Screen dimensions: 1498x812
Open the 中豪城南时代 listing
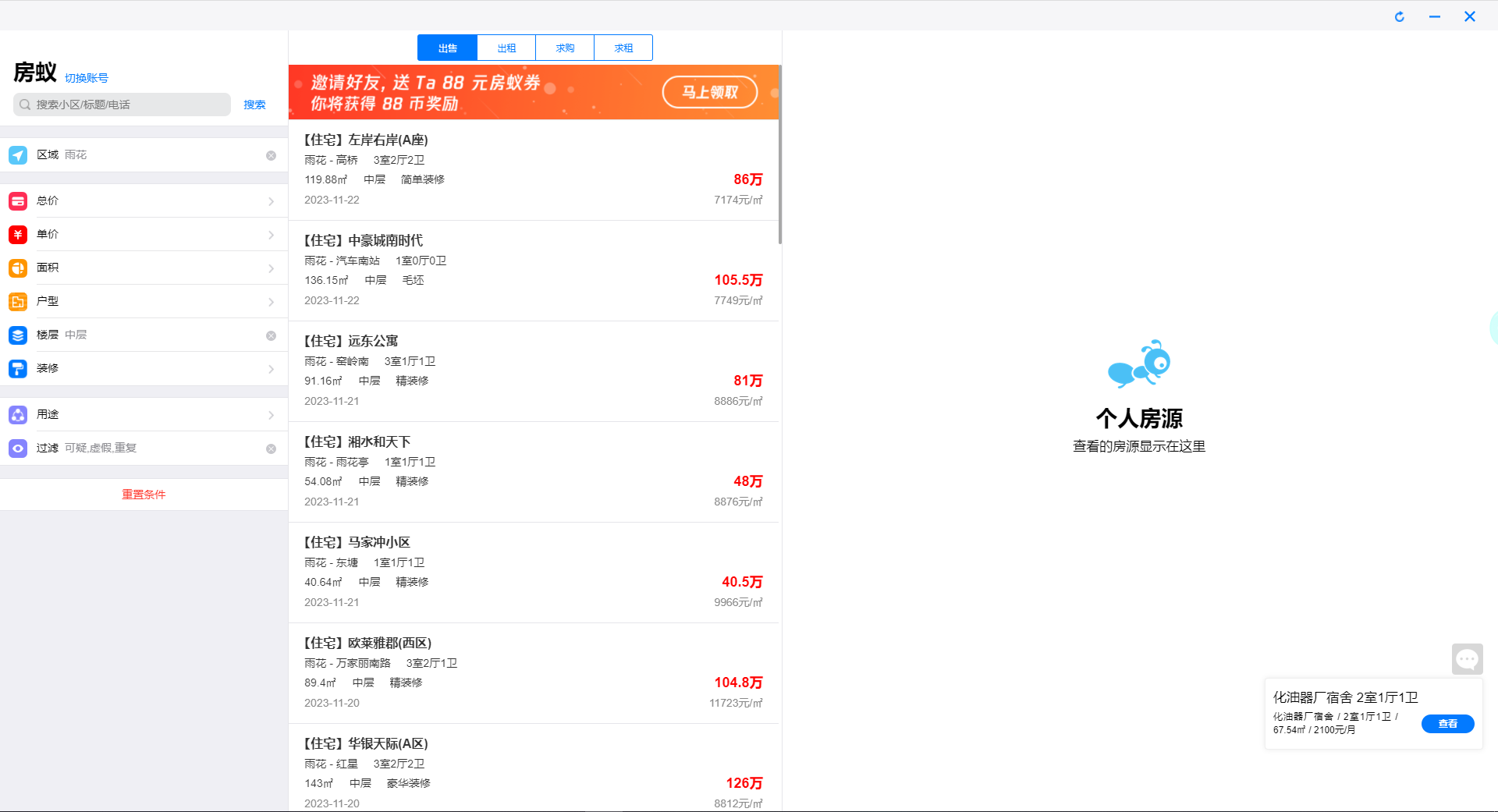(534, 271)
